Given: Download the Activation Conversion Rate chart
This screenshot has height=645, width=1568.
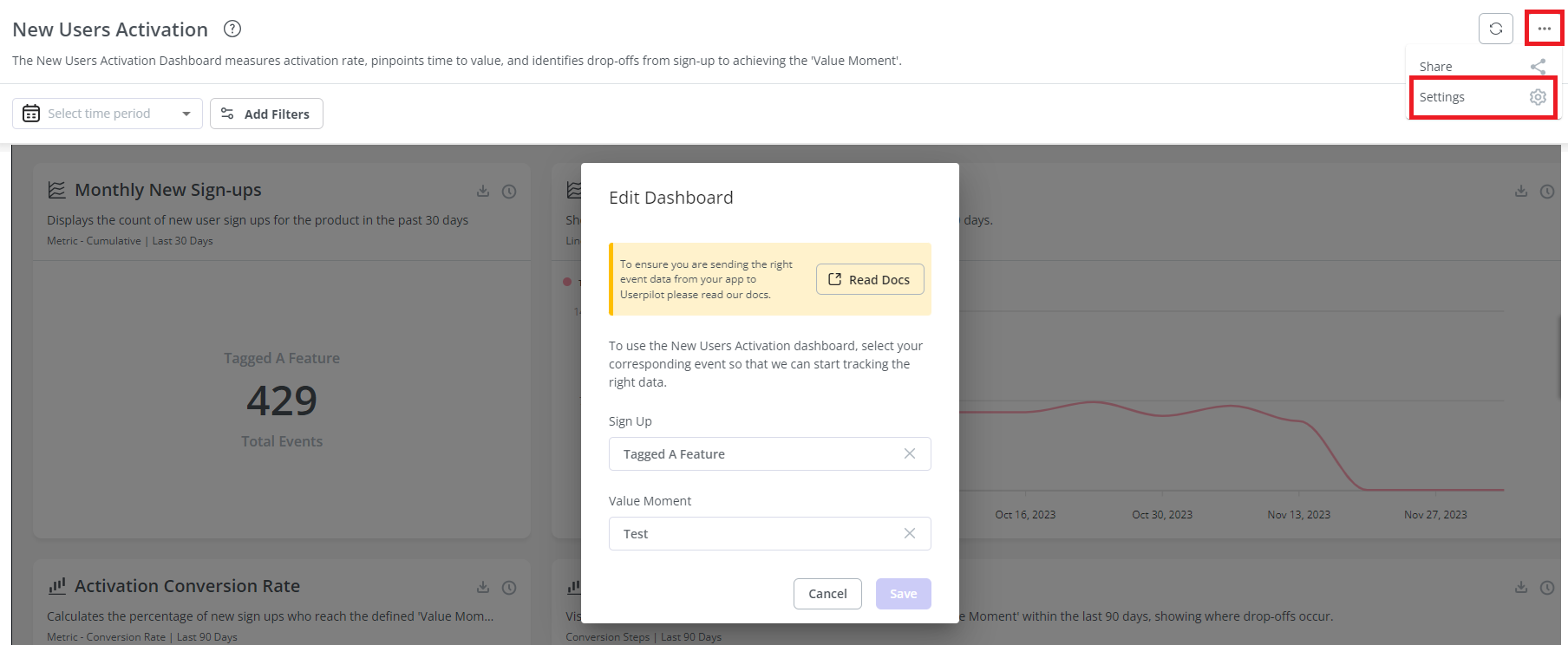Looking at the screenshot, I should [483, 587].
